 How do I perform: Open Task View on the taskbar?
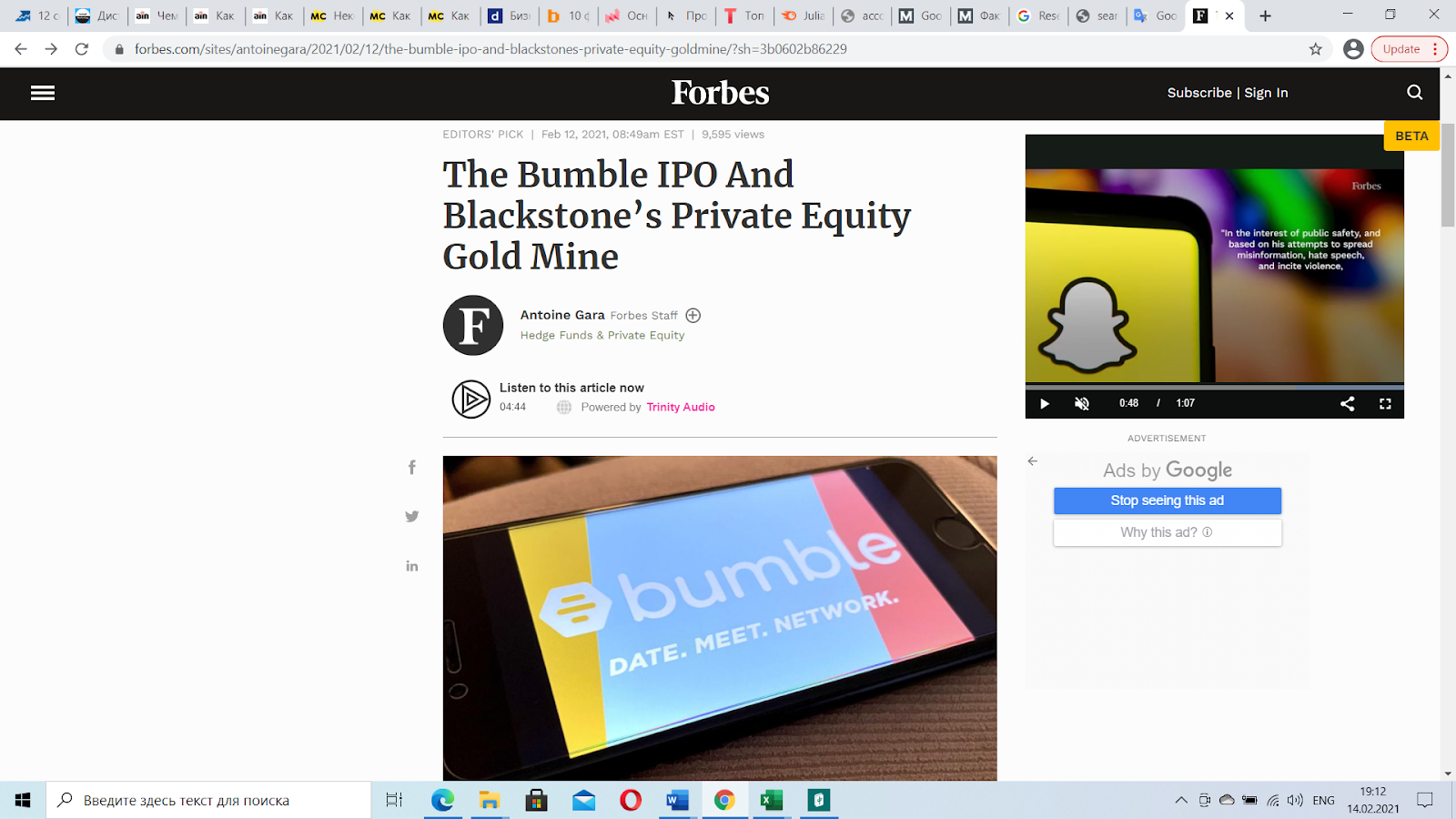(x=394, y=800)
